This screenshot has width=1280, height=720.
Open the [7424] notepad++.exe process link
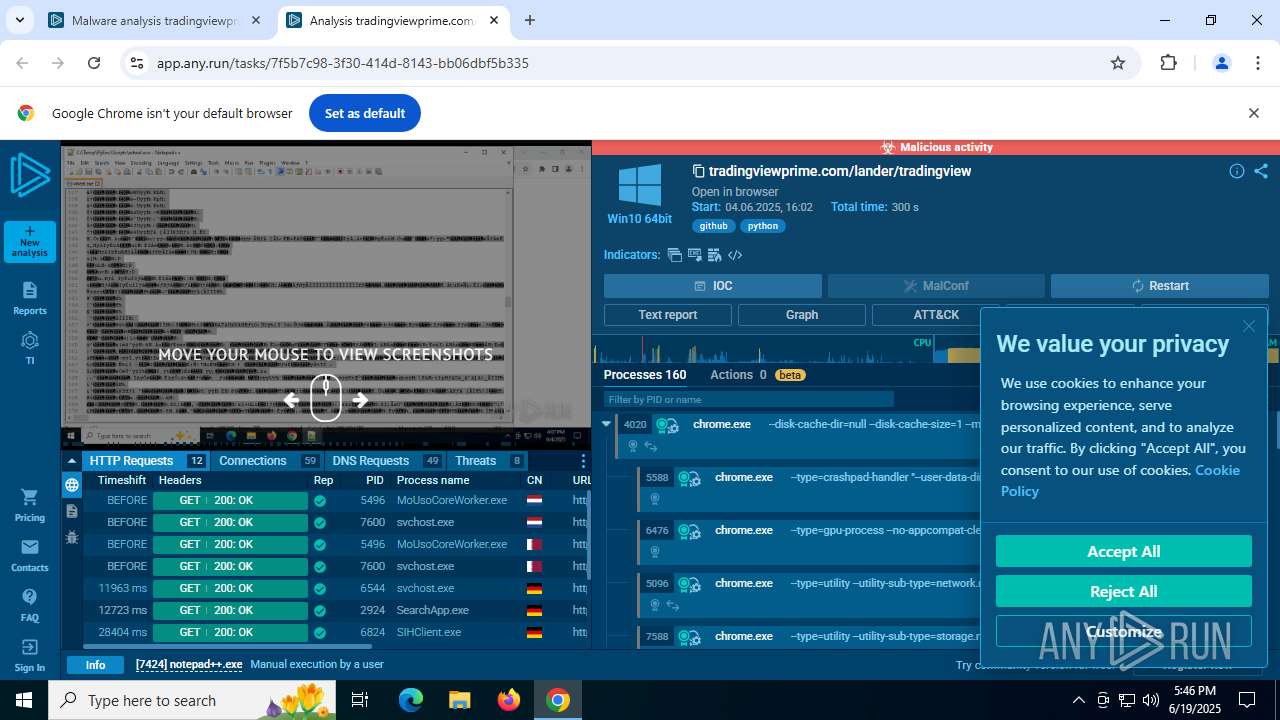click(x=189, y=664)
